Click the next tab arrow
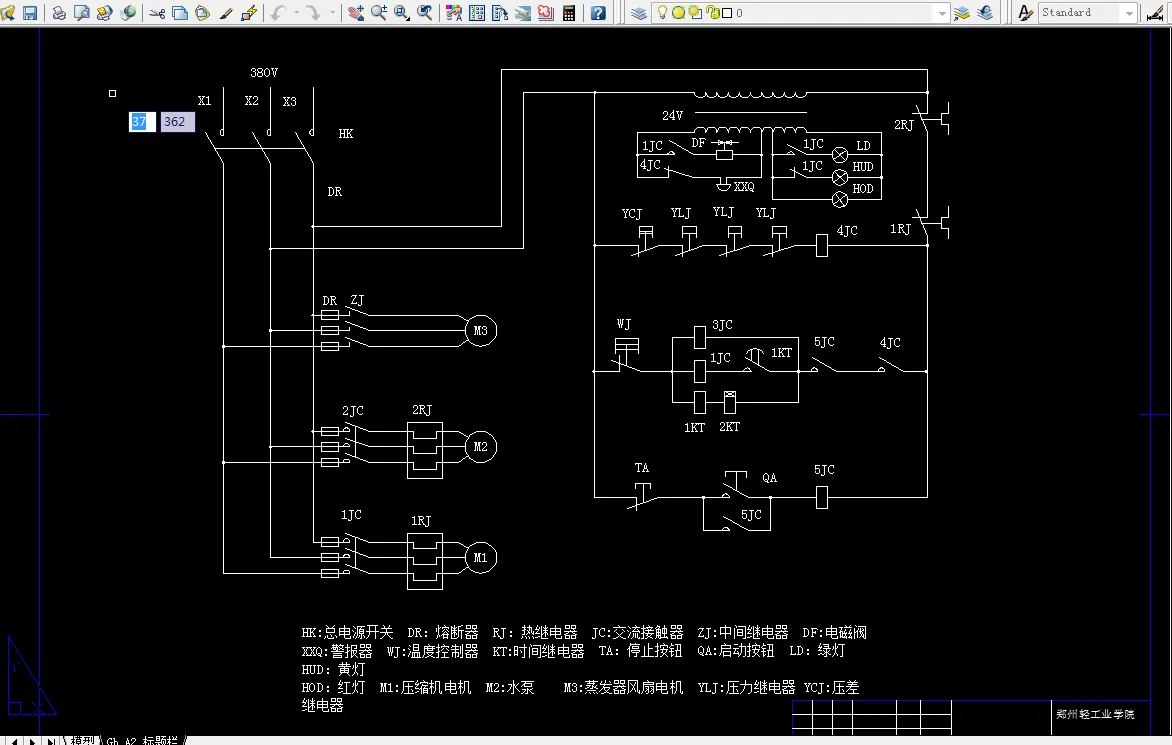This screenshot has width=1172, height=745. point(33,741)
